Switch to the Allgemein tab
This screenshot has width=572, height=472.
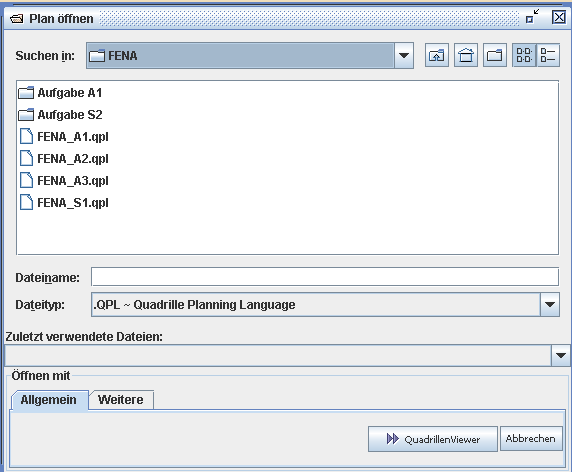pos(49,400)
